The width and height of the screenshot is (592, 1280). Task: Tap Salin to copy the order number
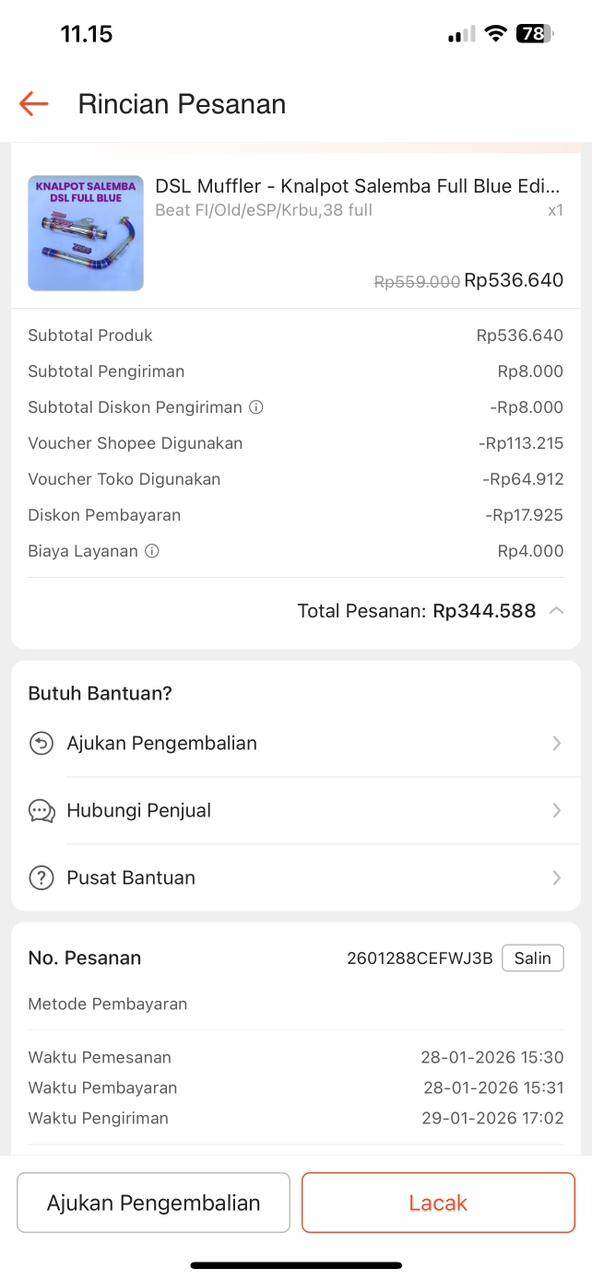(x=532, y=957)
